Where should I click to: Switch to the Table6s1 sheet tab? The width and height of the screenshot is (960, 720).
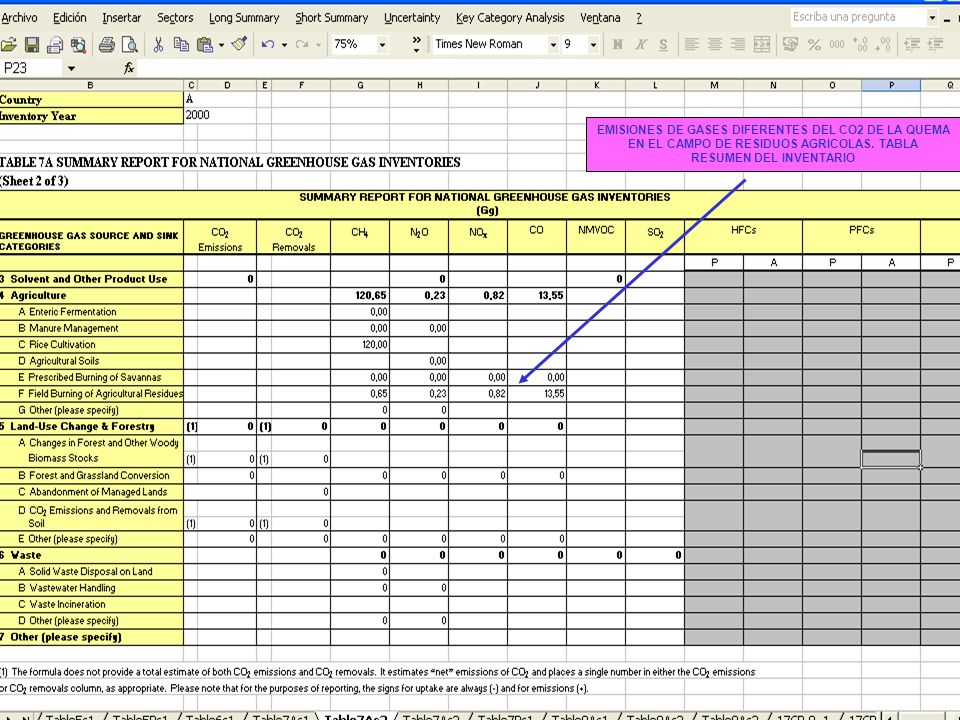tap(209, 717)
